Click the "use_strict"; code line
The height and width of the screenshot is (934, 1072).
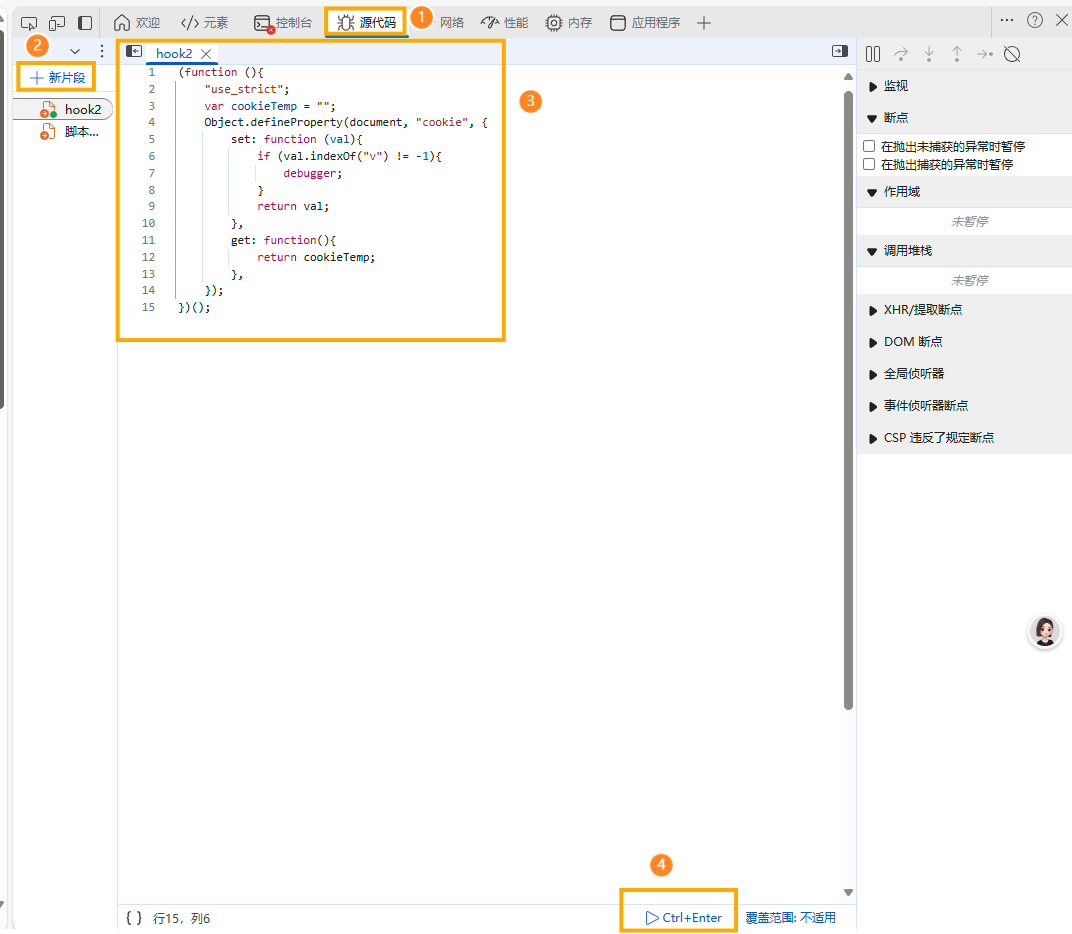tap(247, 89)
